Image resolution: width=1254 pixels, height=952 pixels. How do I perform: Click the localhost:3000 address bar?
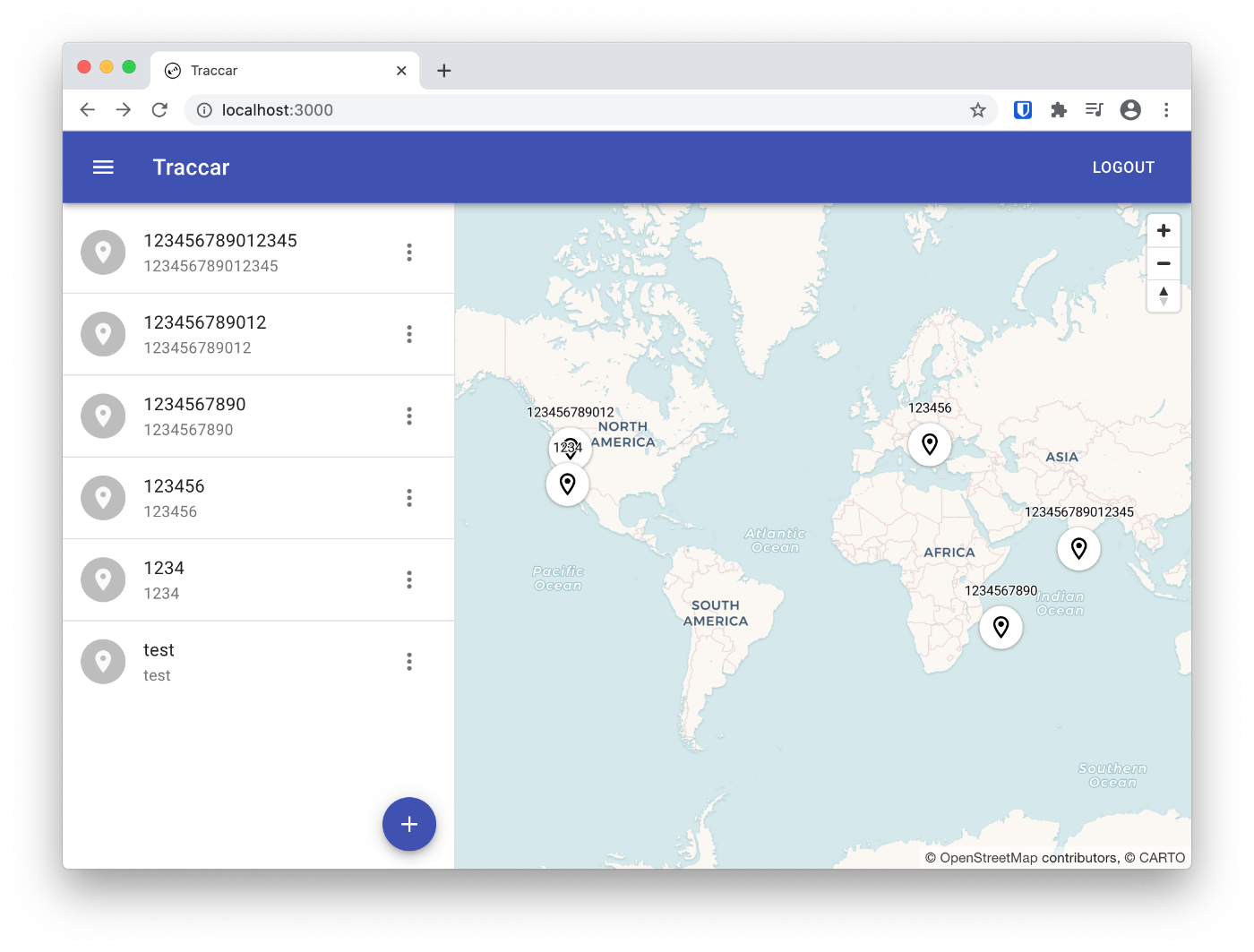[591, 110]
